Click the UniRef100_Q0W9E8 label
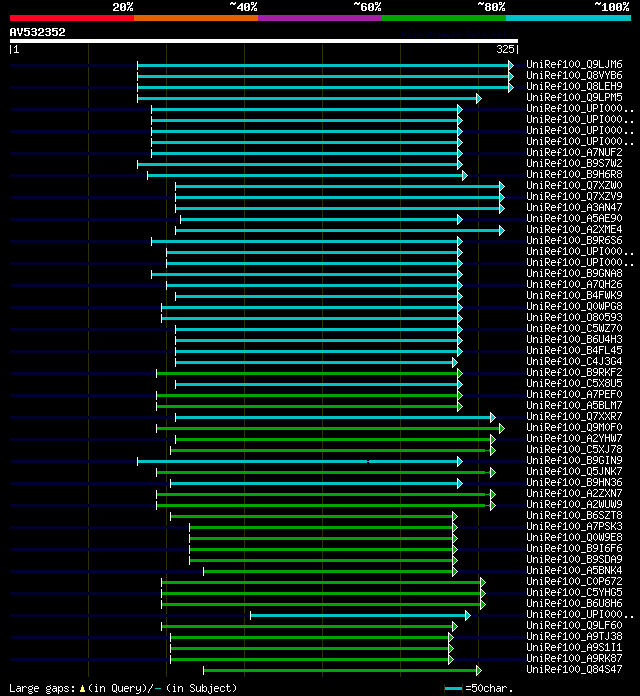 [x=574, y=537]
